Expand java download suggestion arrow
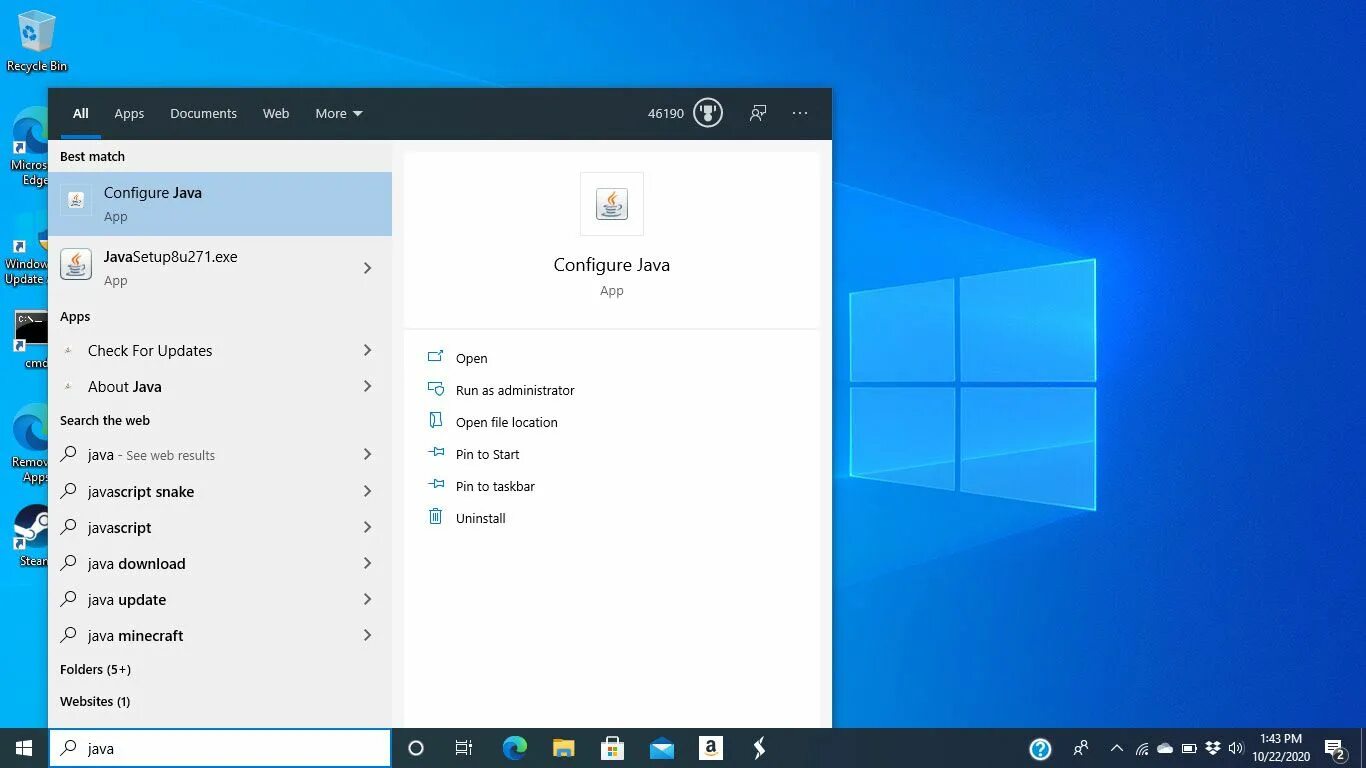Viewport: 1366px width, 768px height. [x=367, y=563]
